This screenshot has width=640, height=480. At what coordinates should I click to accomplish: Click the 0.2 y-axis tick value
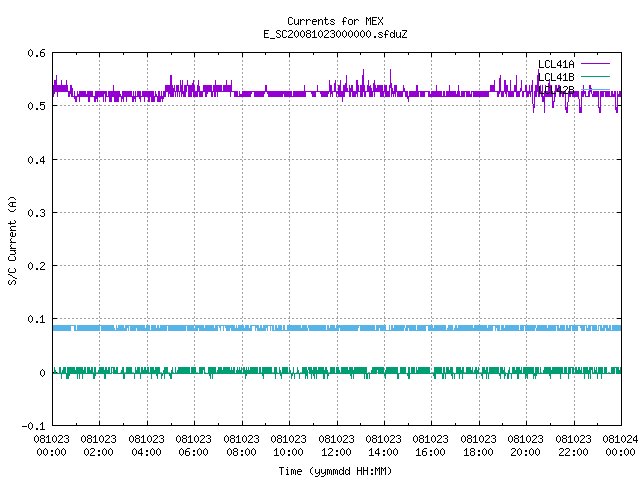(x=36, y=266)
